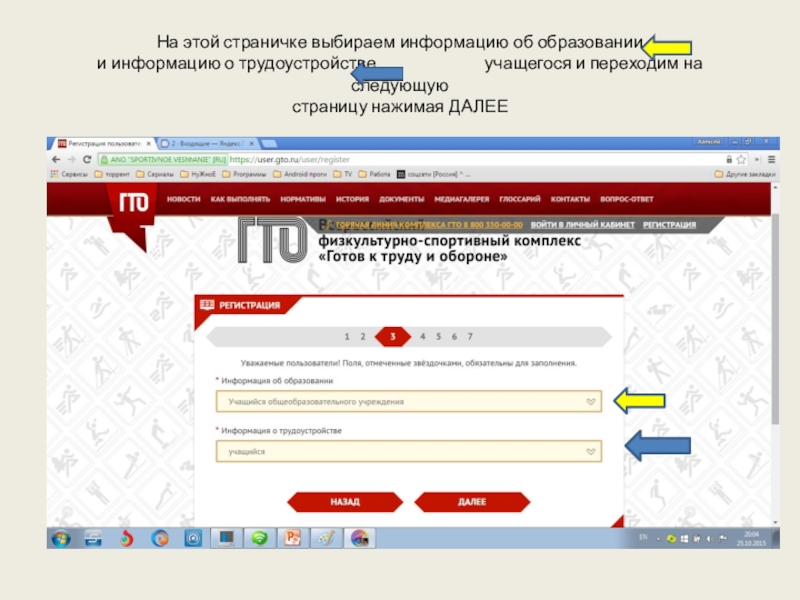Screen dimensions: 800x600
Task: Click the ГТО logo in the red header
Action: click(x=133, y=203)
